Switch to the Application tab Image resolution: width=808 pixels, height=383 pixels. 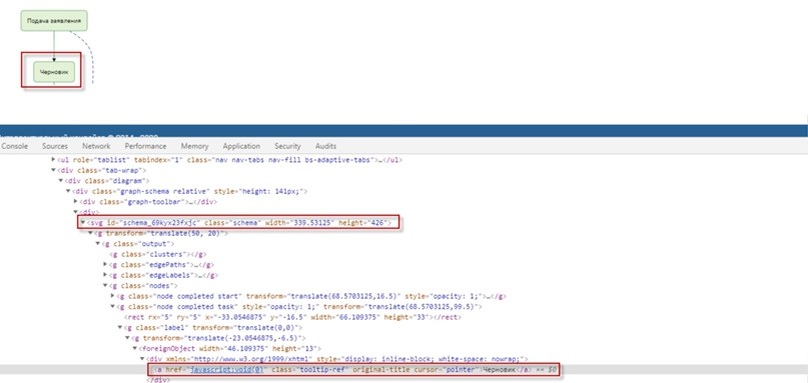coord(241,146)
